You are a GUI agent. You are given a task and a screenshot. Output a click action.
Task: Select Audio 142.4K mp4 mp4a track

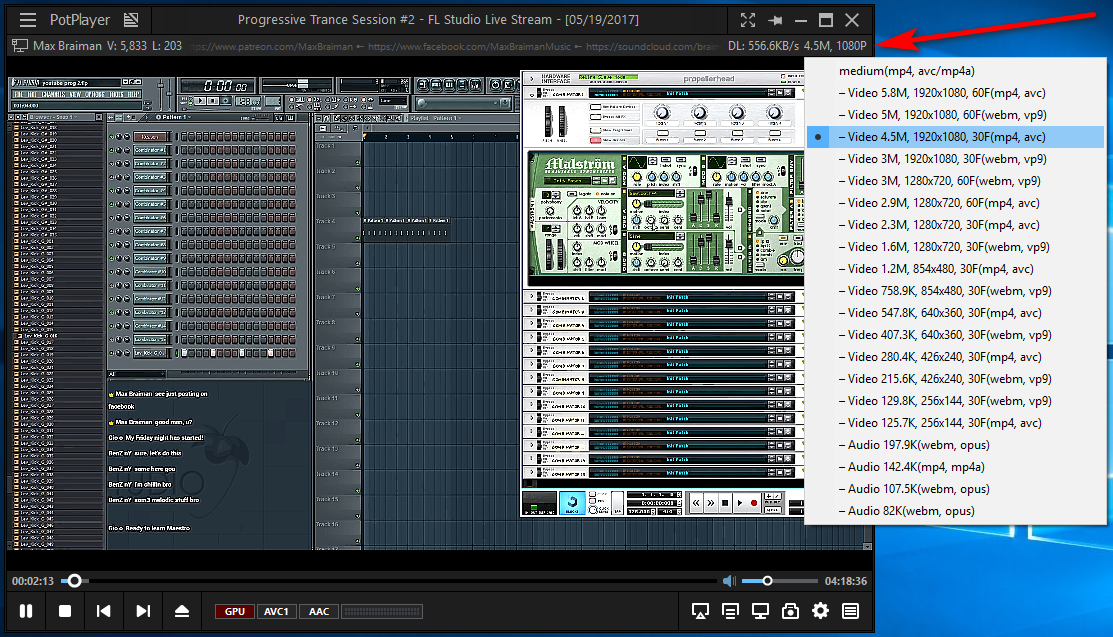coord(955,467)
